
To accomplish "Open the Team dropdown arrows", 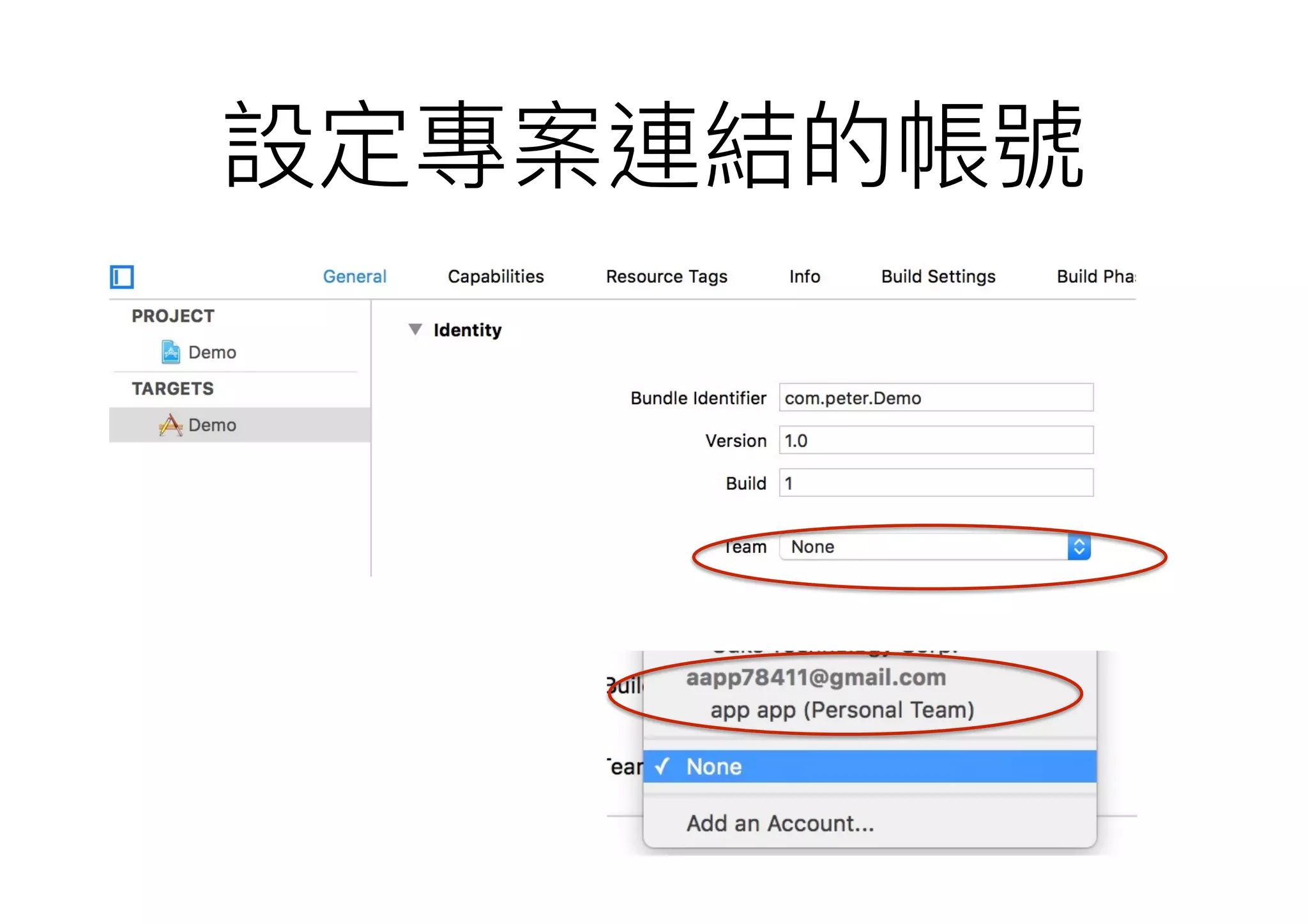I will coord(1079,547).
